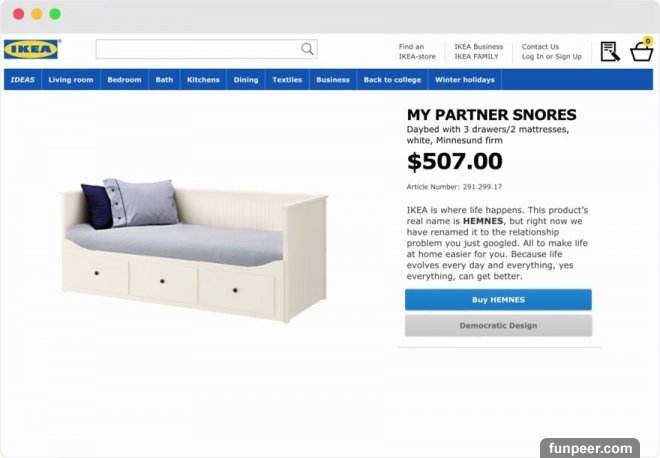Viewport: 660px width, 458px height.
Task: Select the Bedroom navigation item
Action: point(124,80)
